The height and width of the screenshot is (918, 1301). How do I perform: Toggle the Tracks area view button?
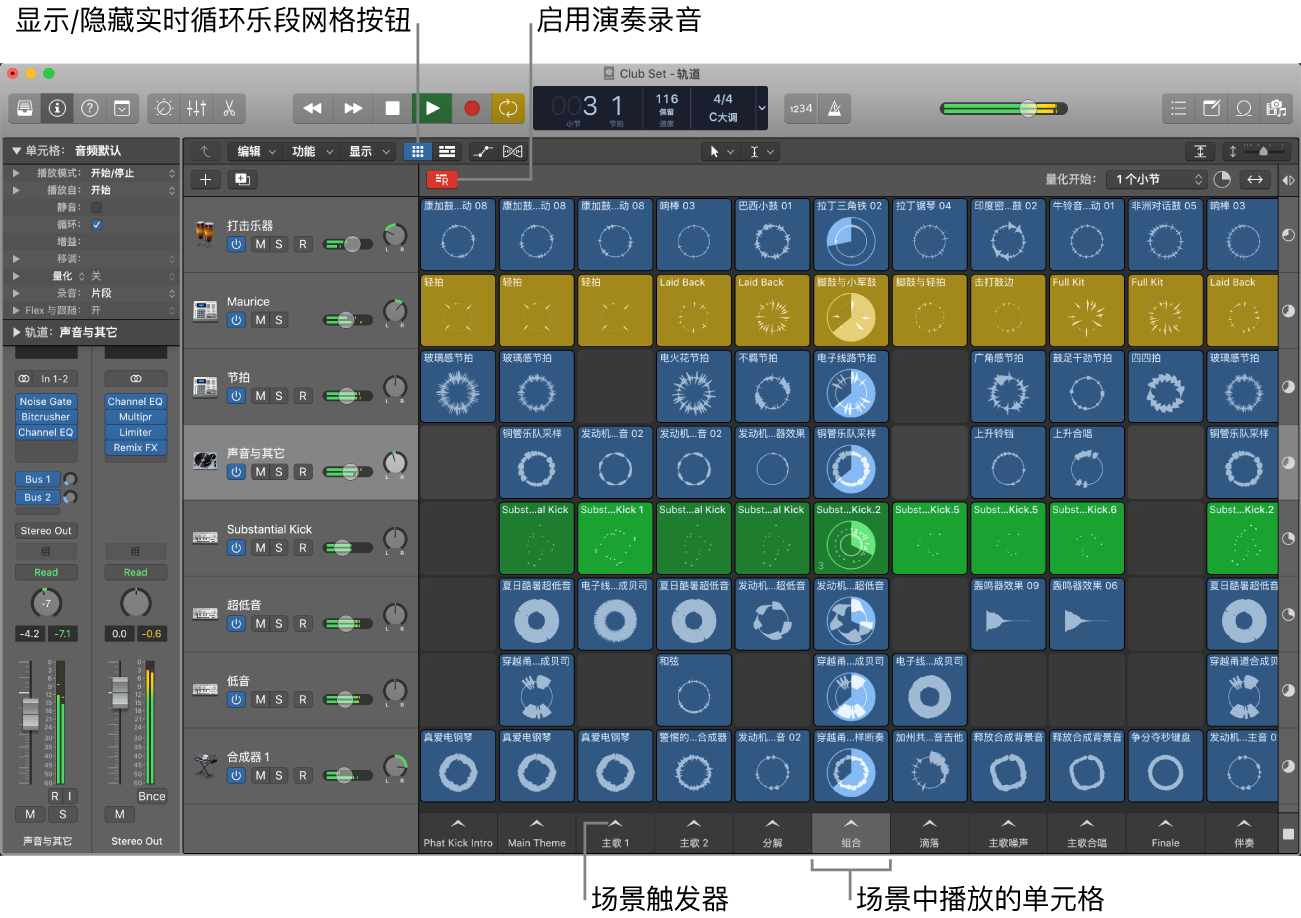[x=446, y=151]
